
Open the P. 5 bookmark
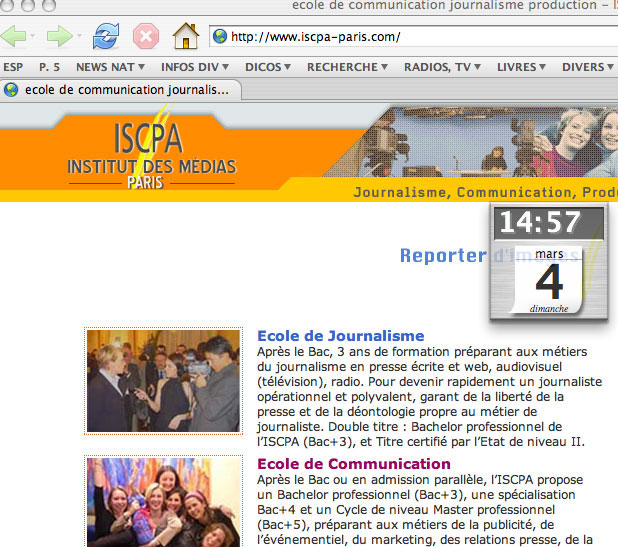49,67
